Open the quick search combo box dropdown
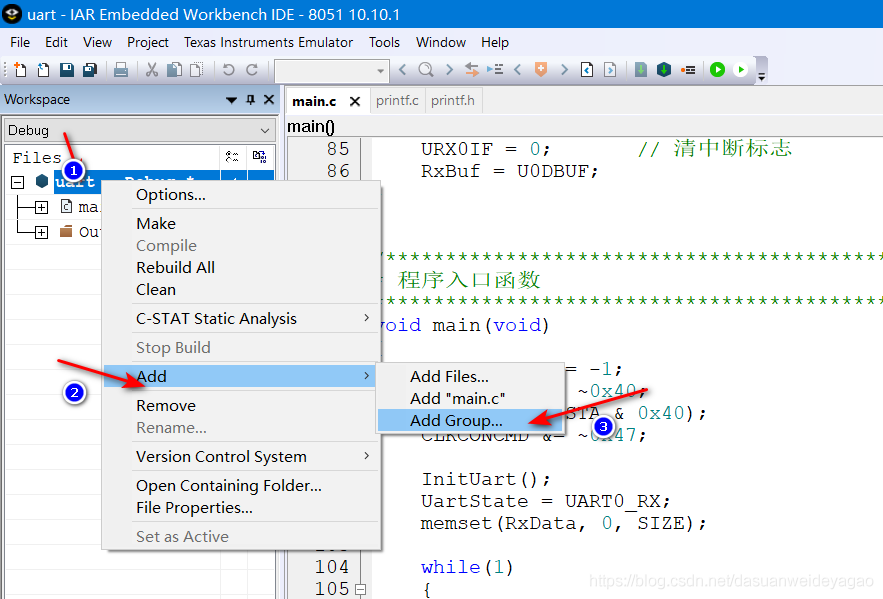 (x=380, y=70)
